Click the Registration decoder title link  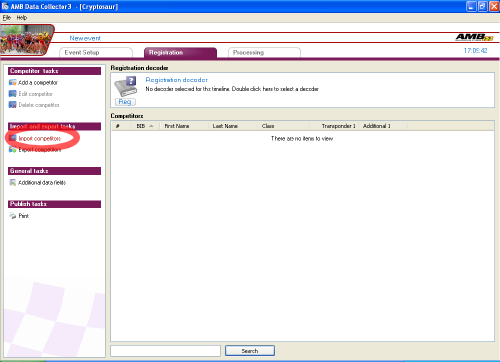click(x=177, y=80)
